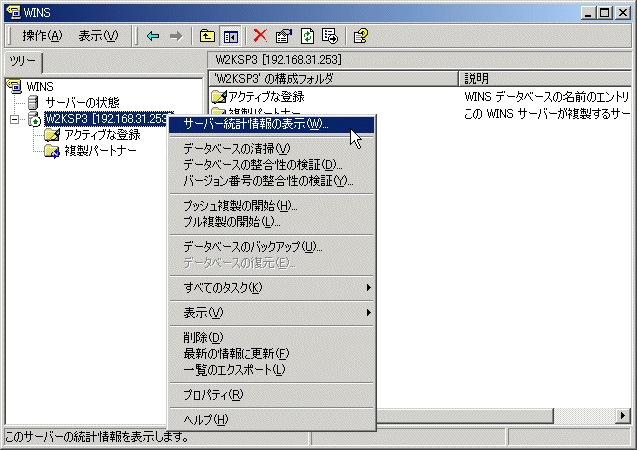
Task: Click the WINS title bar application icon
Action: click(13, 12)
